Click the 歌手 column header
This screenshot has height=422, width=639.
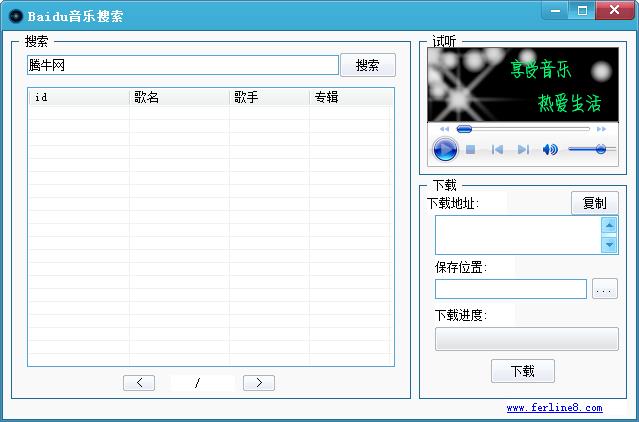[x=268, y=97]
